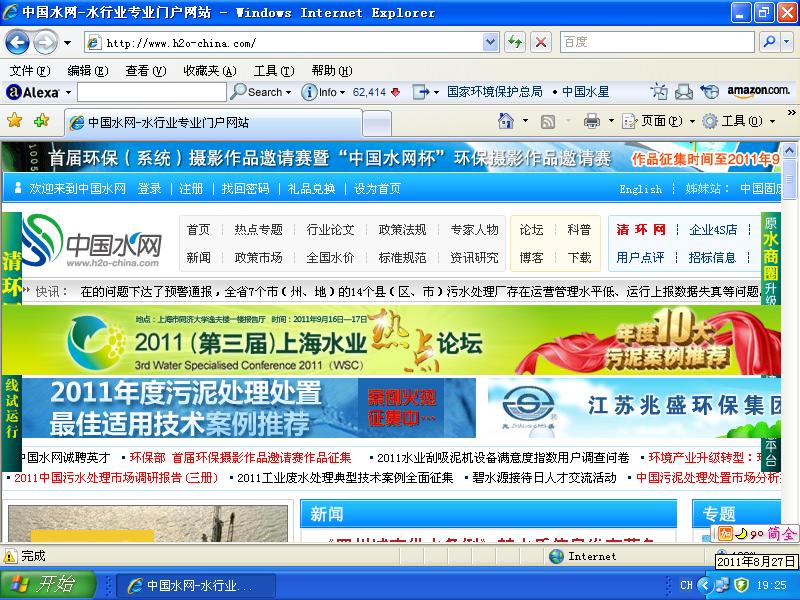Open the Print options dropdown arrow

611,121
